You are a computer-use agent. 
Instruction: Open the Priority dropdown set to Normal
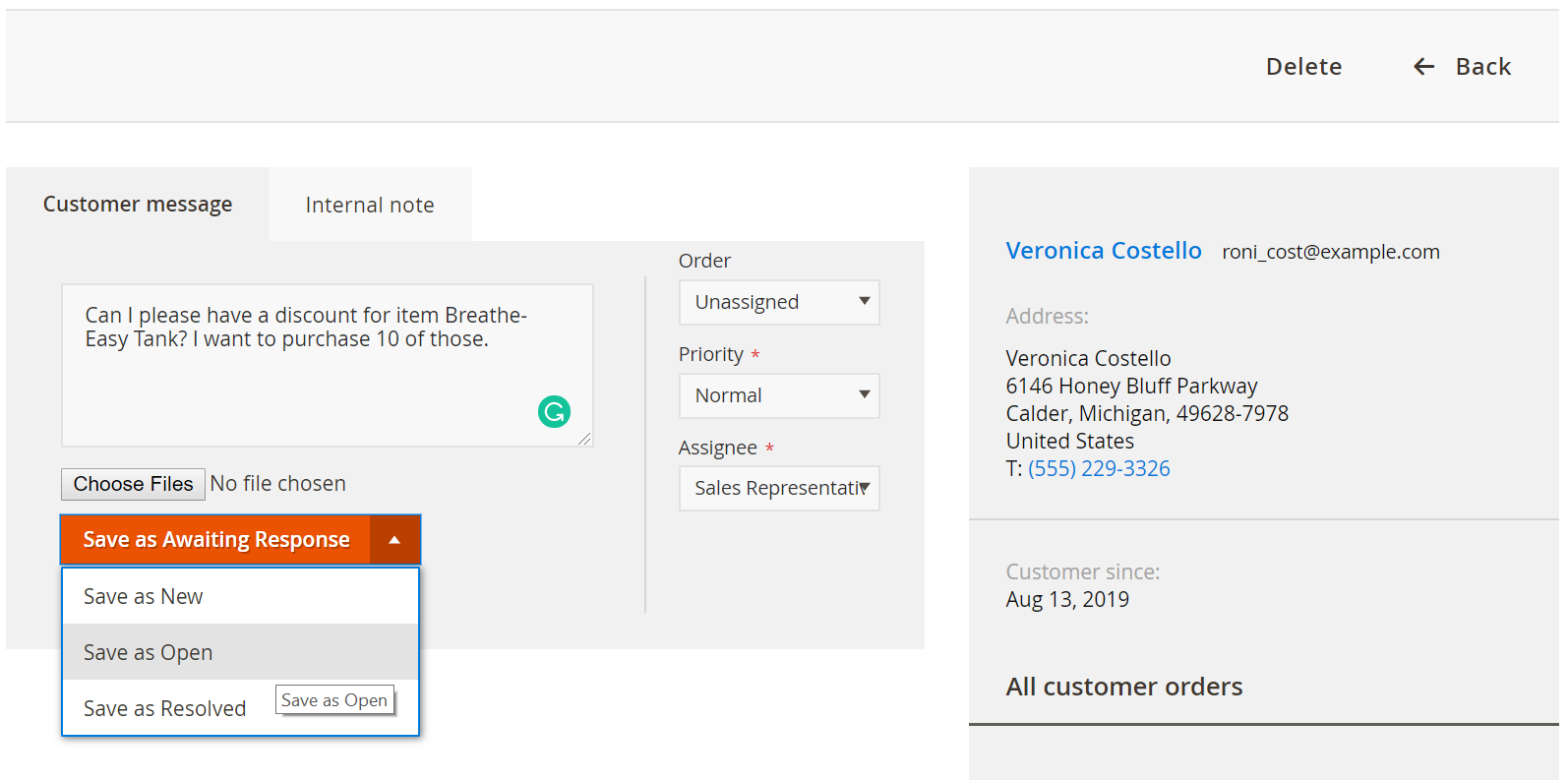click(x=779, y=395)
